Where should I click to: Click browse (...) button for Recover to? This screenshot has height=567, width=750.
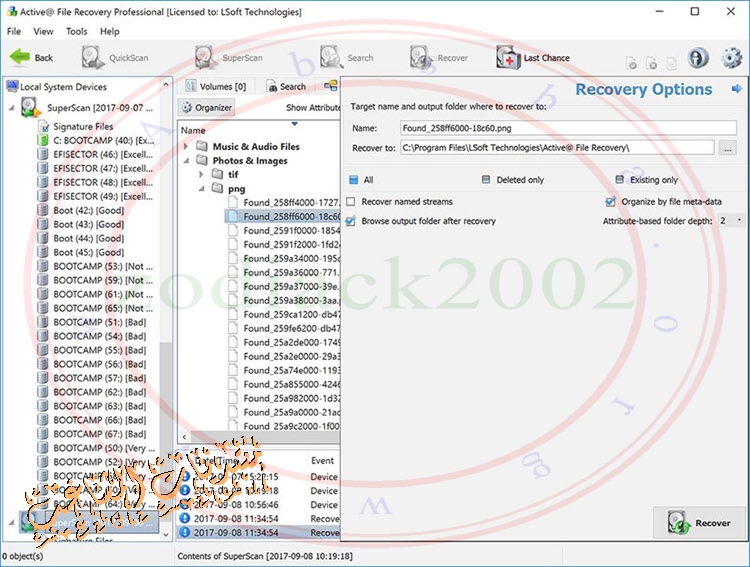[728, 148]
